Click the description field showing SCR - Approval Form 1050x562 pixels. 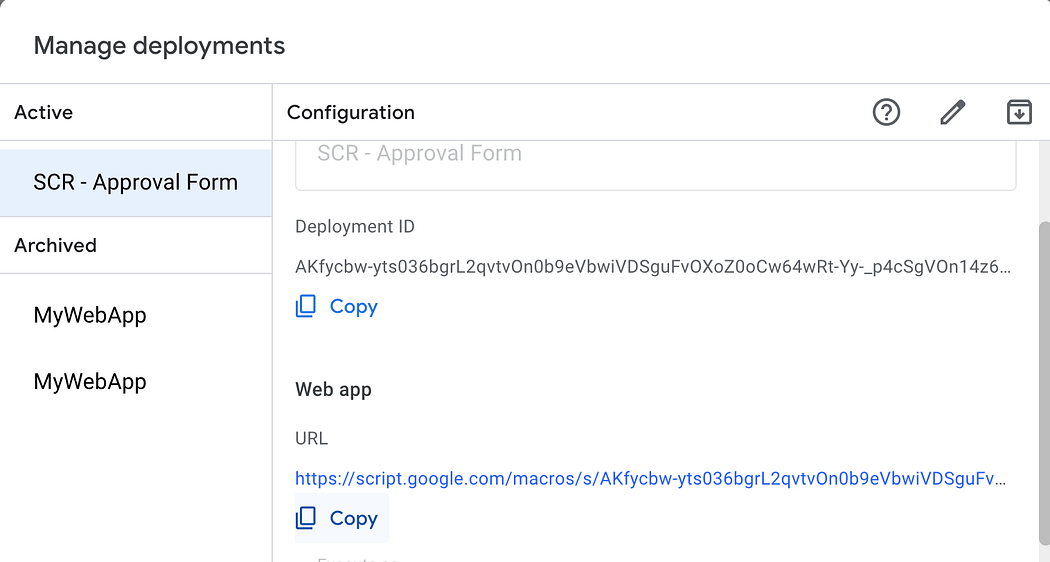pyautogui.click(x=655, y=160)
